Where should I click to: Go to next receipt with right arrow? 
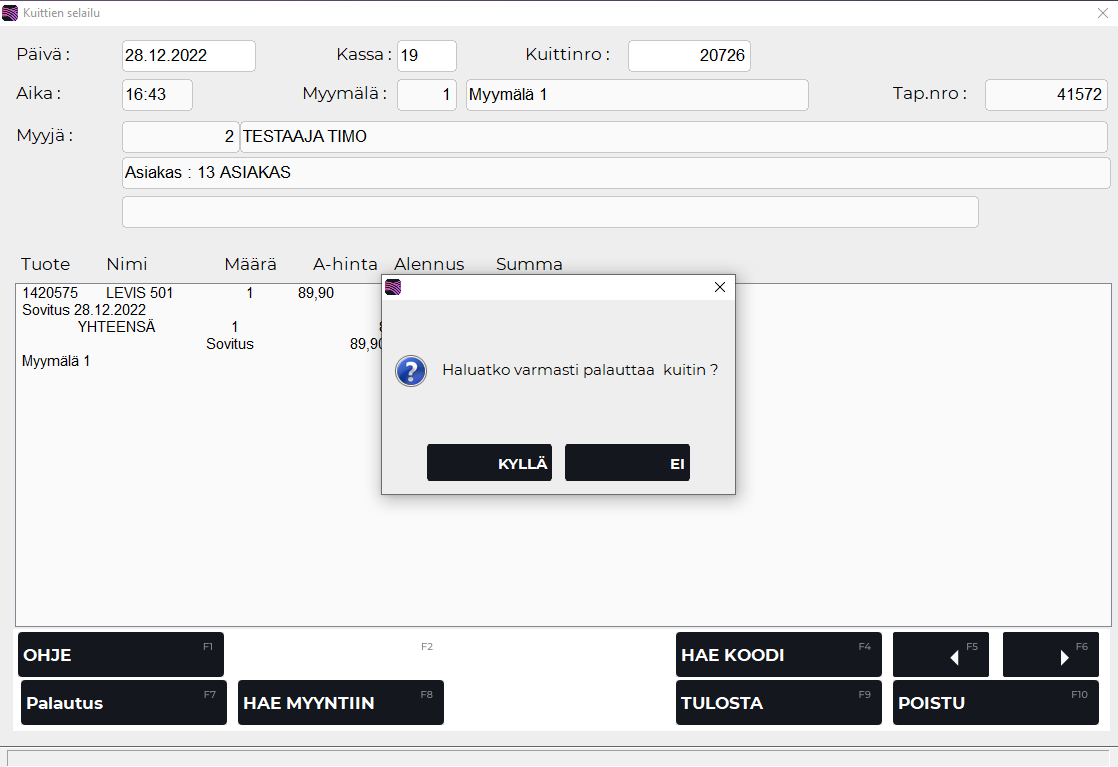click(1050, 655)
